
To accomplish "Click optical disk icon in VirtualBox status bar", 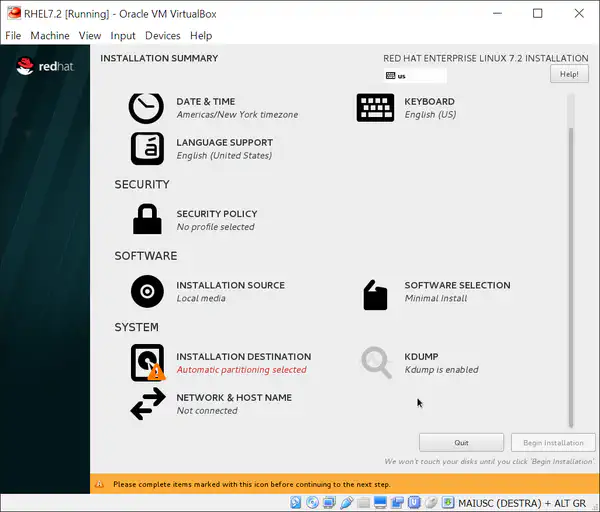I will (313, 501).
